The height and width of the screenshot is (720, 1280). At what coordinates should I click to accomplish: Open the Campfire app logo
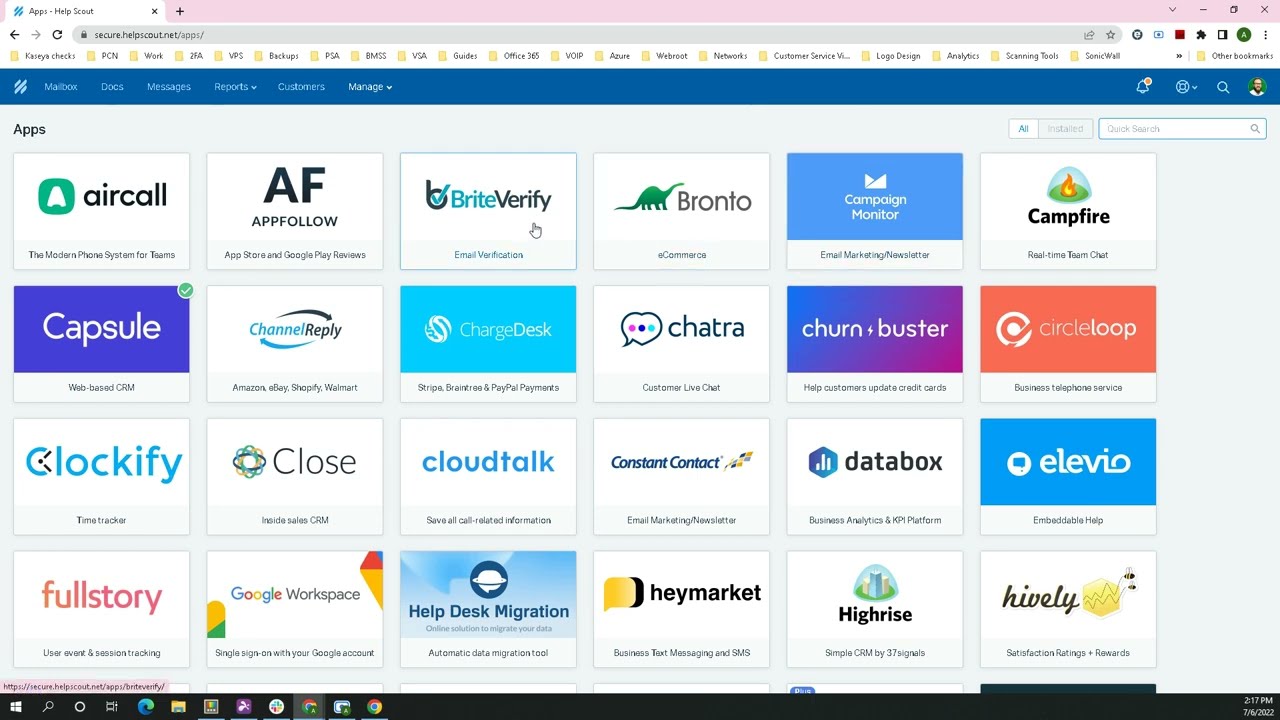pos(1068,197)
